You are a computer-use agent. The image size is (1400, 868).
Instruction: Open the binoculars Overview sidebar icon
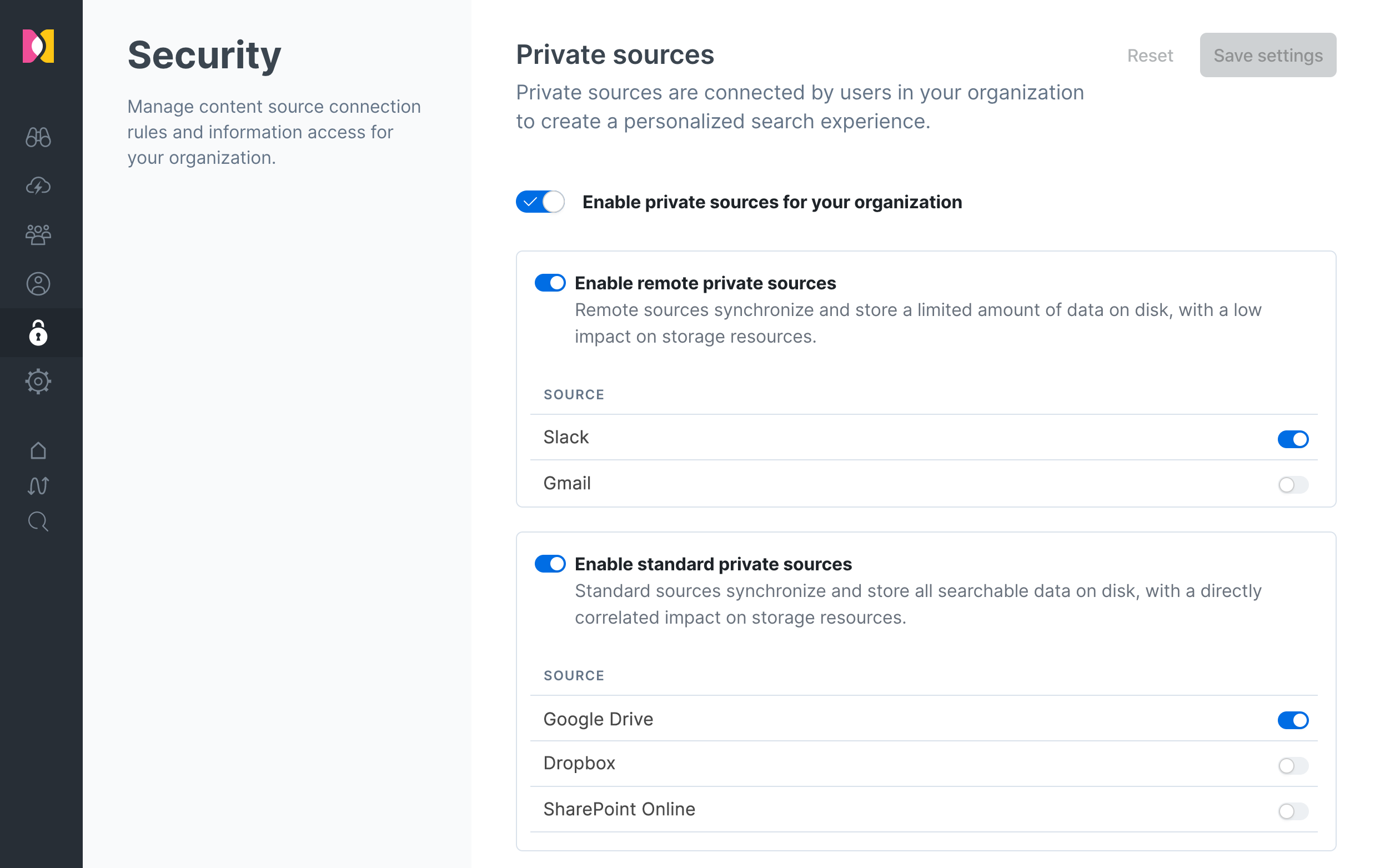click(x=38, y=137)
